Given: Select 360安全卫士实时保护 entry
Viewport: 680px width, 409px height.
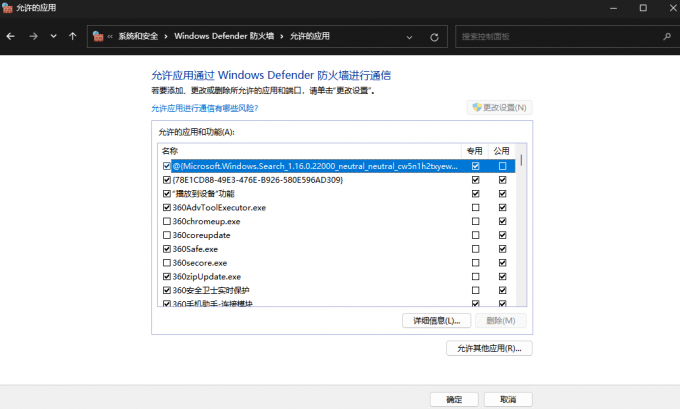Looking at the screenshot, I should coord(211,291).
